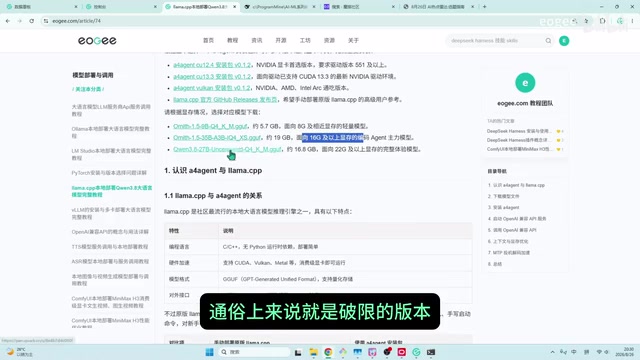Screen dimensions: 640x360
Task: Switch to the ProgramMine file tab
Action: point(280,7)
